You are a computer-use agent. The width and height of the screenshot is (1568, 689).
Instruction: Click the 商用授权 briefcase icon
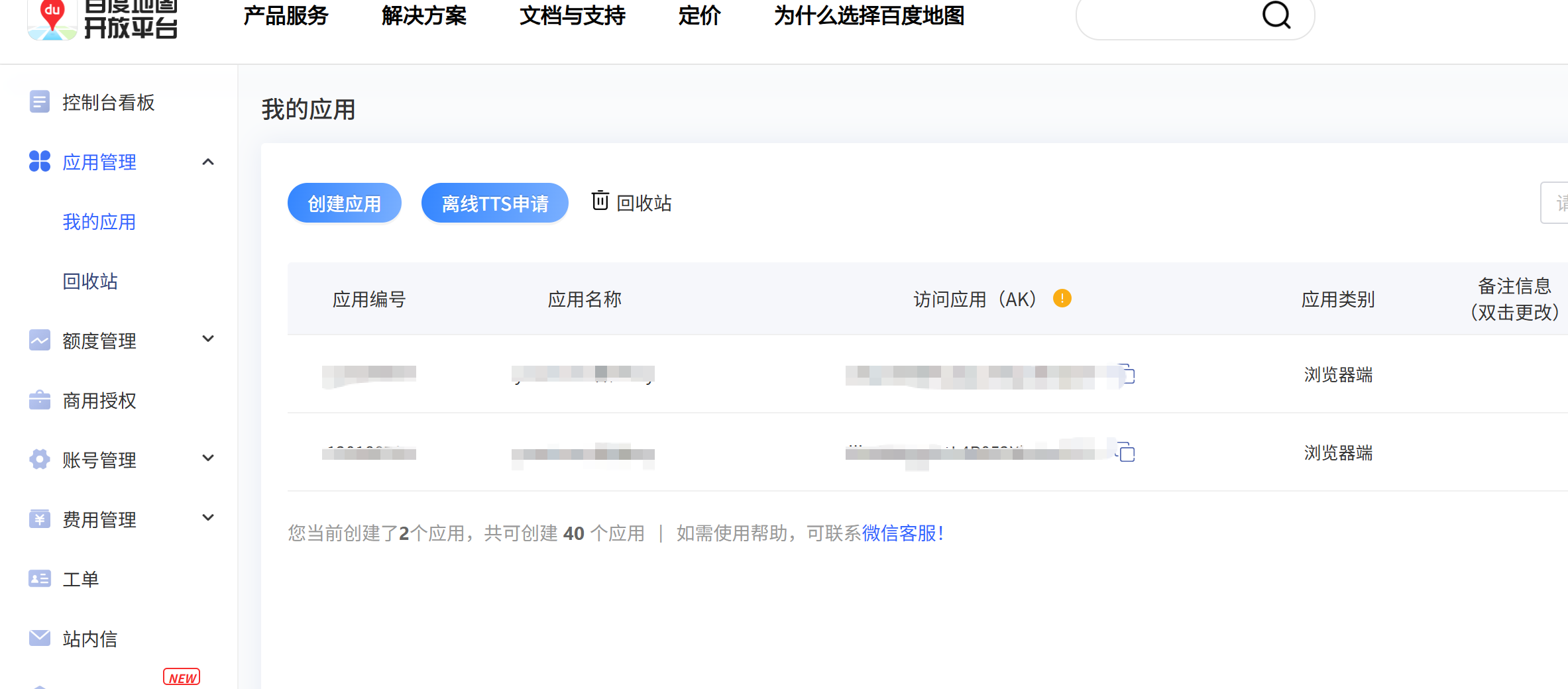[x=39, y=400]
